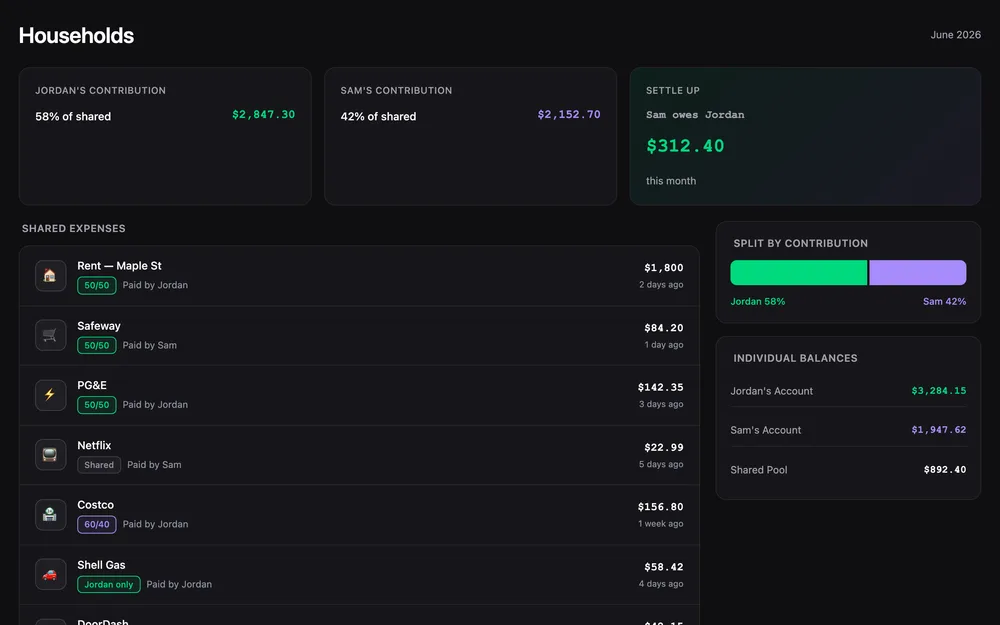Screen dimensions: 1000x625
Task: Click '58% of shared' text
Action: [x=73, y=117]
